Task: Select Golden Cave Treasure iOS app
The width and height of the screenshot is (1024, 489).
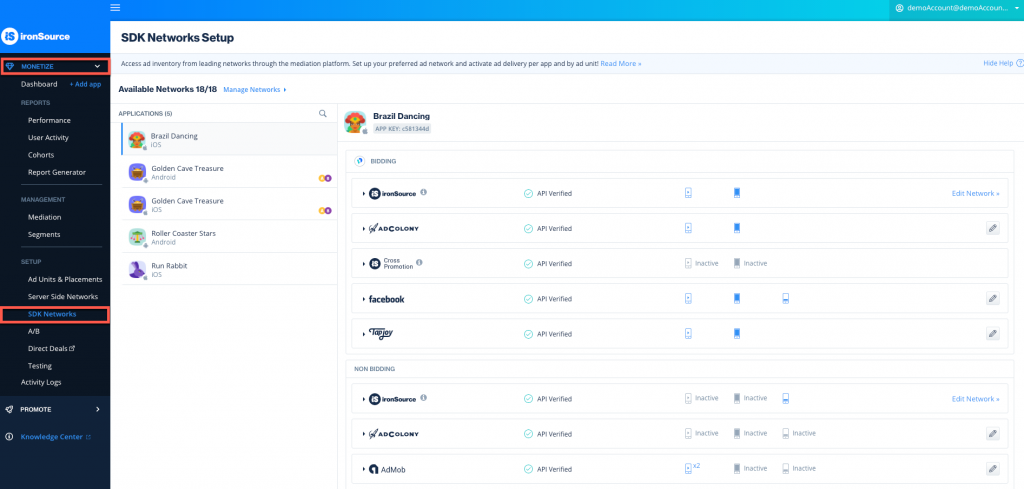Action: click(x=229, y=204)
